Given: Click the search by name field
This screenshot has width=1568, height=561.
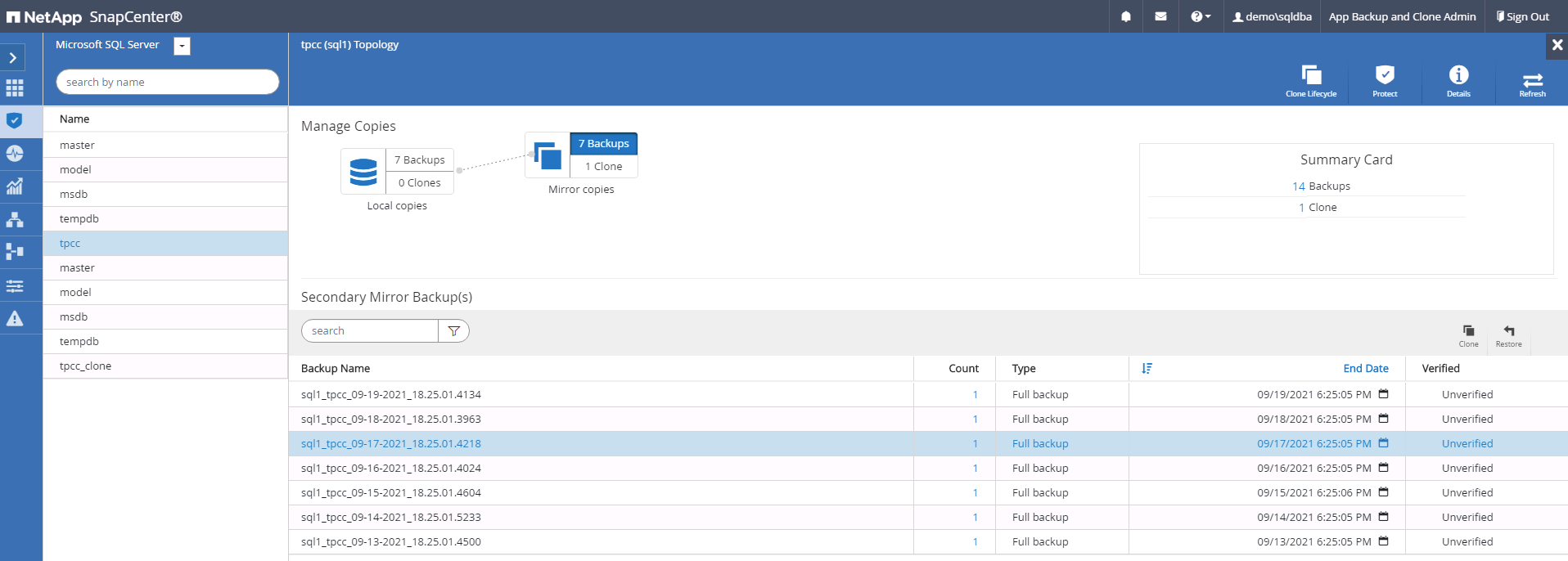Looking at the screenshot, I should [x=167, y=82].
